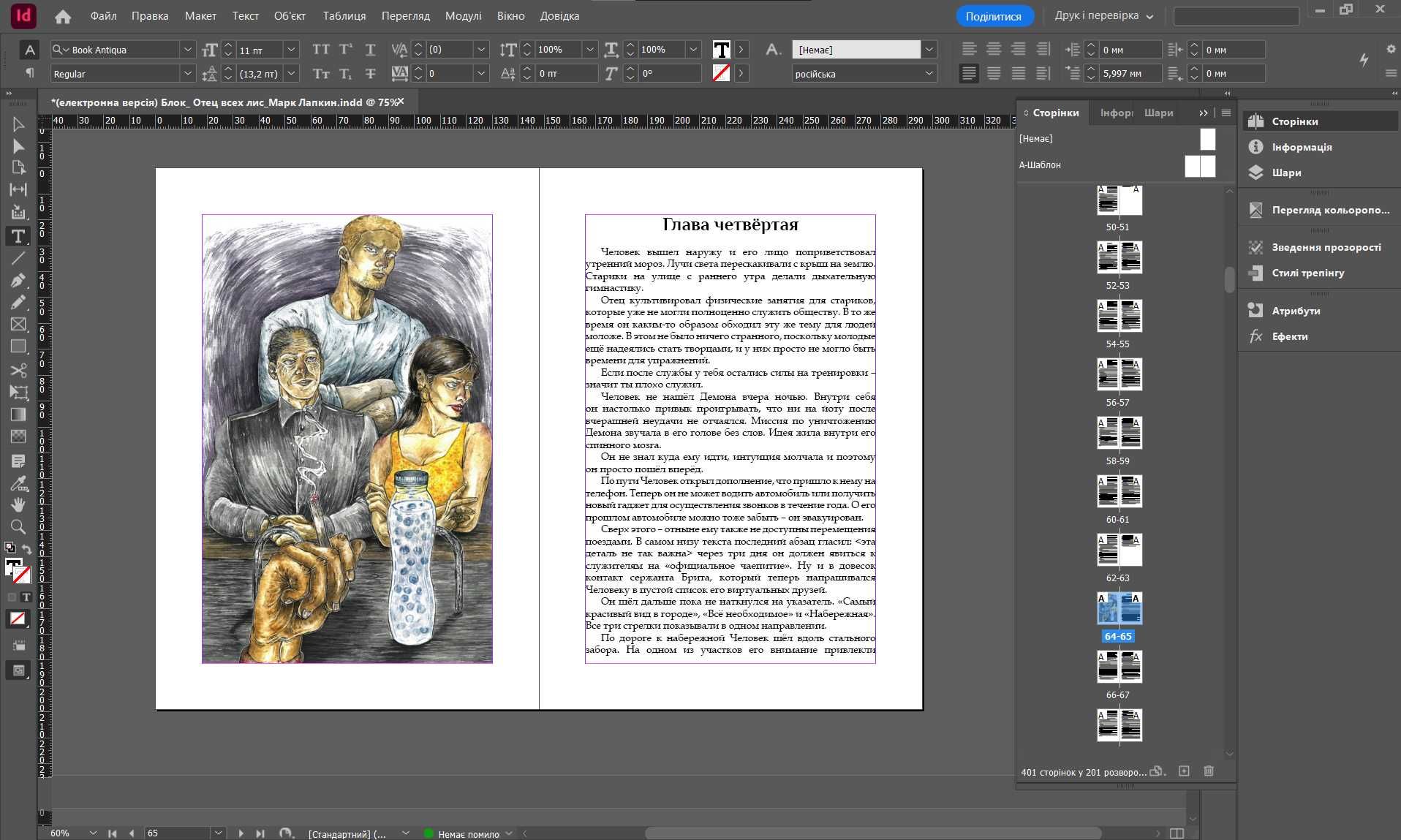Open the Атрибути panel
The height and width of the screenshot is (840, 1401).
(1296, 311)
